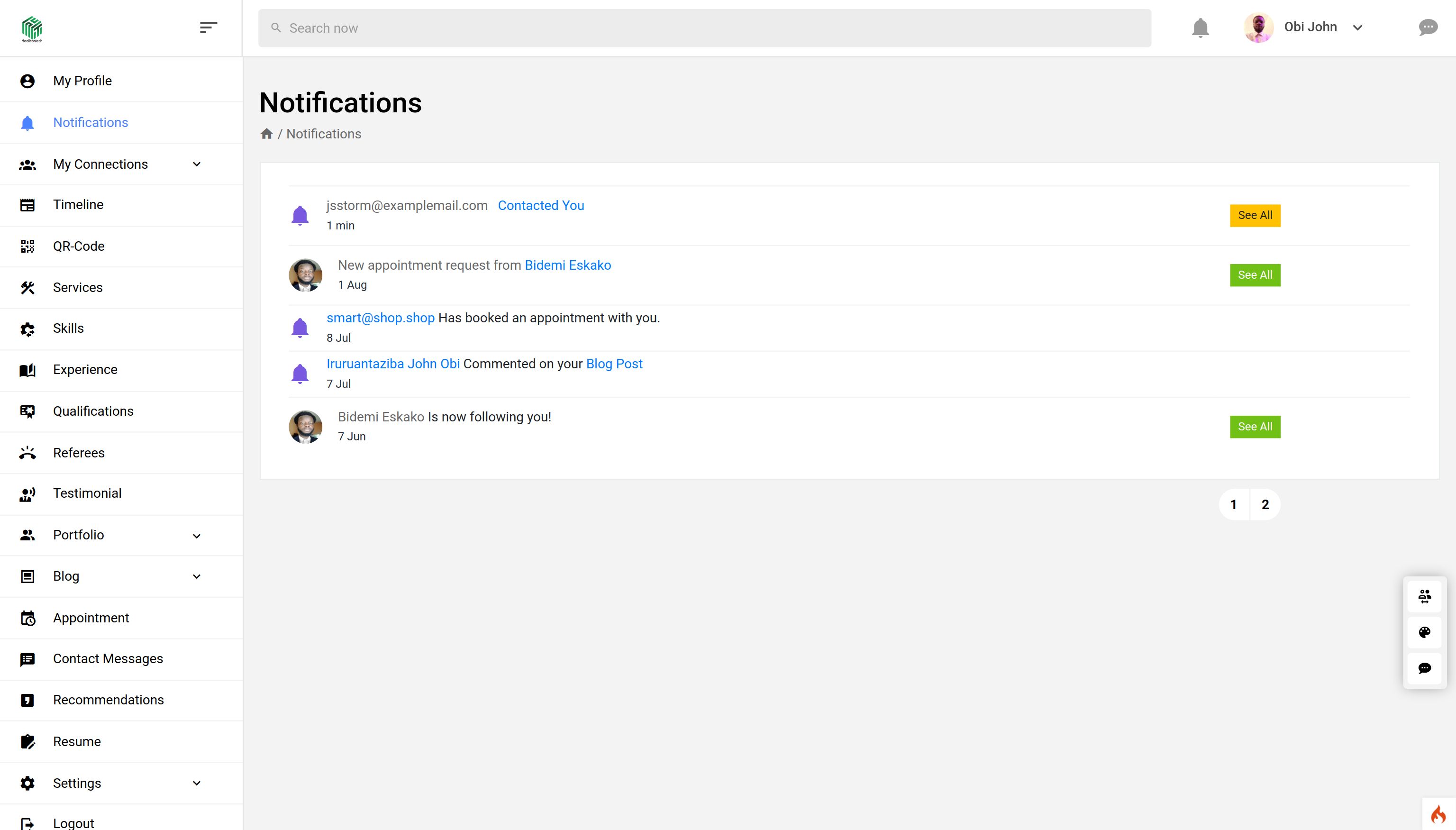Click Bidemi Eskako's avatar in 1 Aug row
Viewport: 1456px width, 830px height.
point(305,275)
